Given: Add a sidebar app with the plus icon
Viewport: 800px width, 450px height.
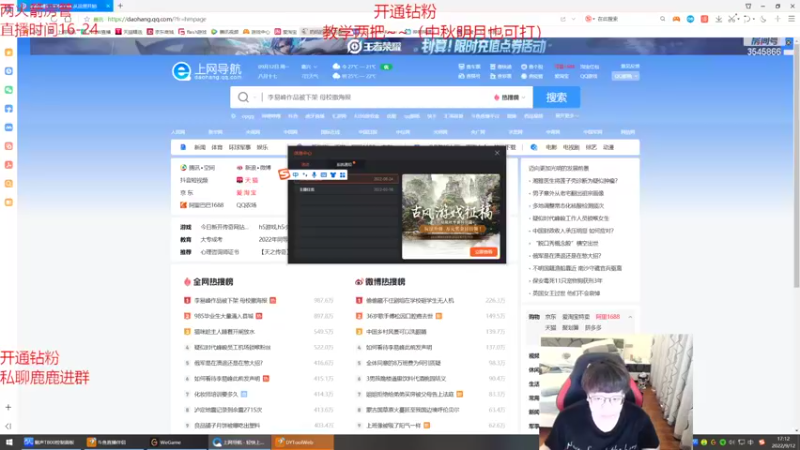Looking at the screenshot, I should 8,407.
